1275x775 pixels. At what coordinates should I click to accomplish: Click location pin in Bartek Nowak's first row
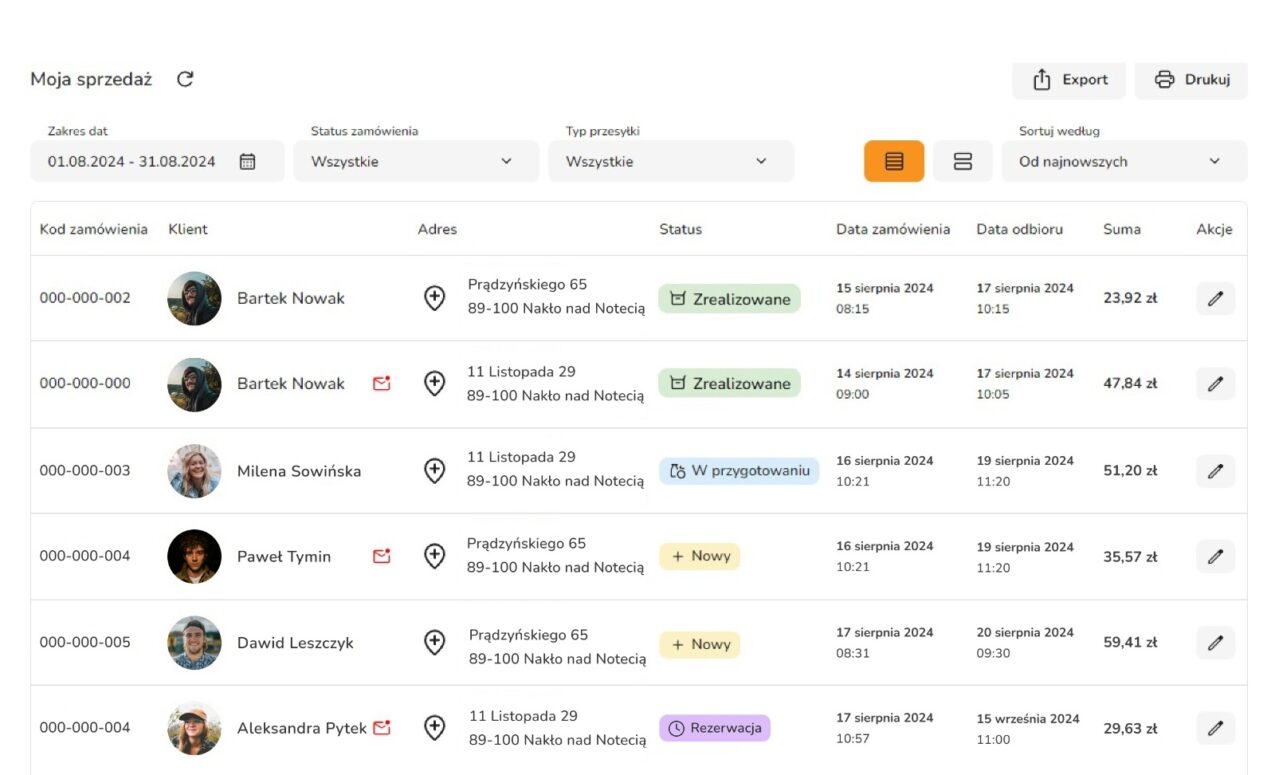point(434,298)
